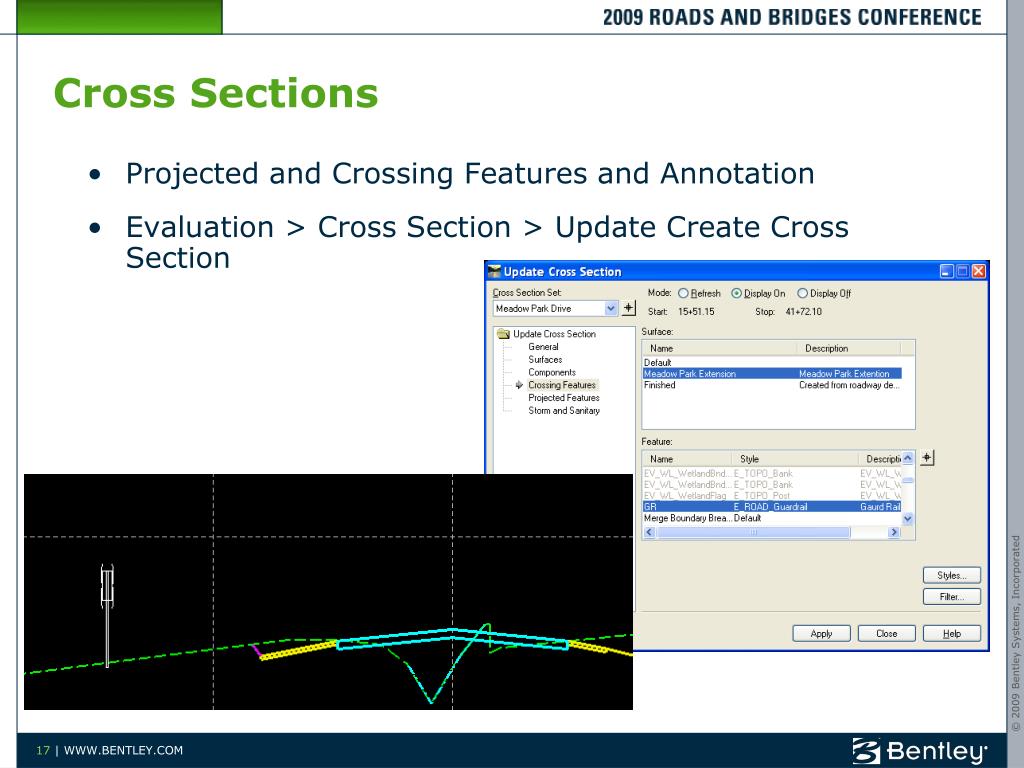This screenshot has height=768, width=1024.
Task: Click the Feature list scroll right arrow
Action: 894,532
